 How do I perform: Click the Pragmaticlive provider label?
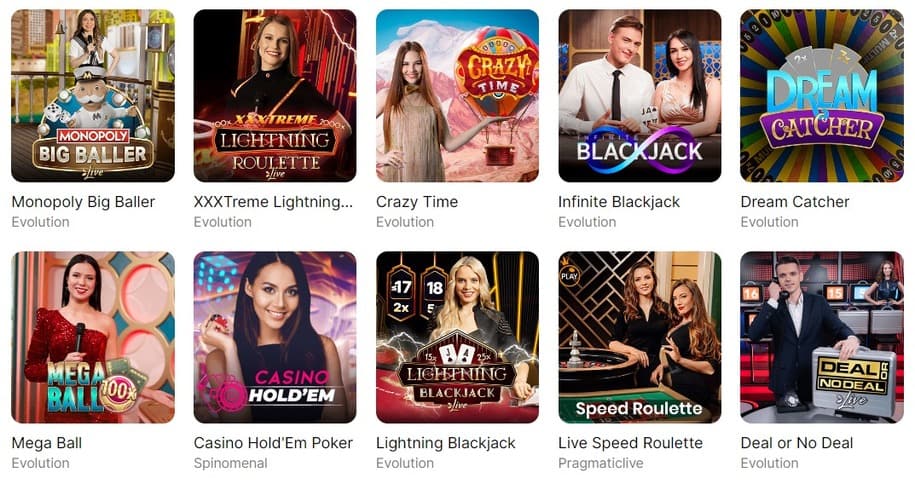(600, 463)
